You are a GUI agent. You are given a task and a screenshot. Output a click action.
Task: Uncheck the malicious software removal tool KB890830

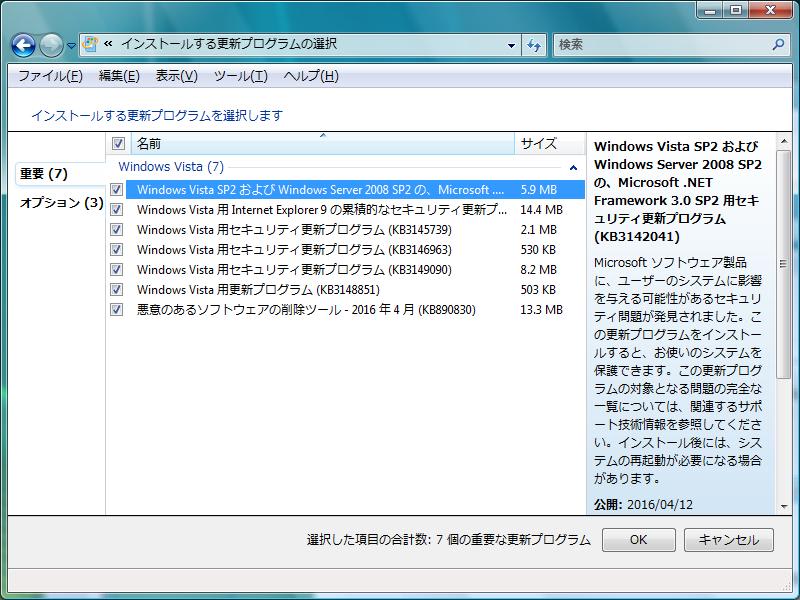[x=117, y=310]
